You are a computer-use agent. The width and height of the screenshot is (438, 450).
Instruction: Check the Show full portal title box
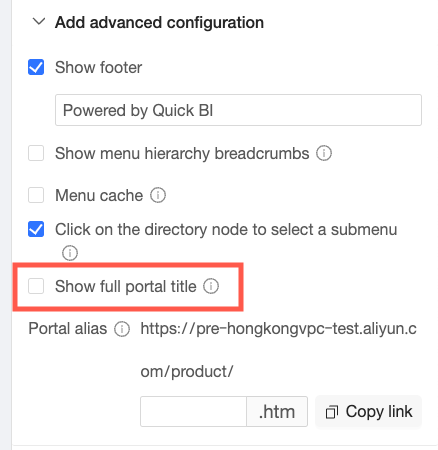36,286
